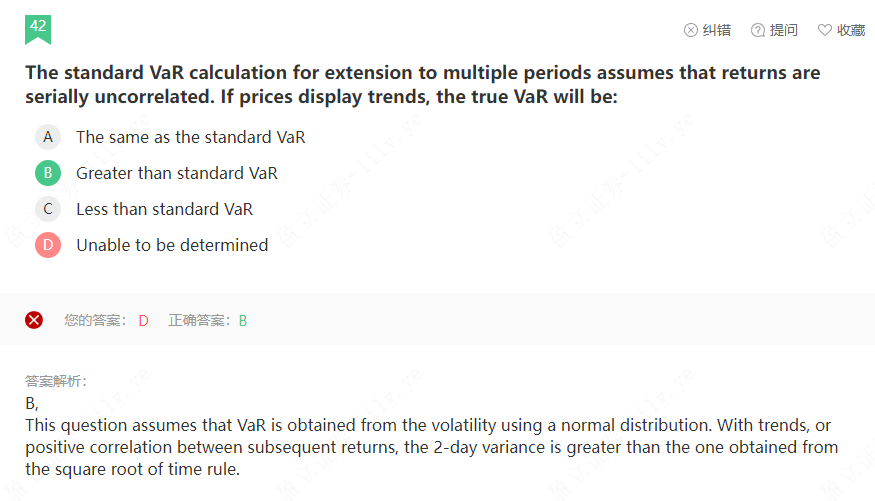Open the 提问 ask-a-question link
Viewport: 875px width, 501px height.
pyautogui.click(x=784, y=30)
